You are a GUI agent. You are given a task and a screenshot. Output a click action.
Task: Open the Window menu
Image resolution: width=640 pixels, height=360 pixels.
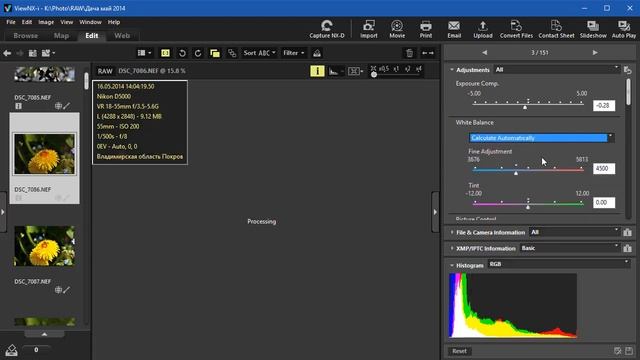pos(90,22)
